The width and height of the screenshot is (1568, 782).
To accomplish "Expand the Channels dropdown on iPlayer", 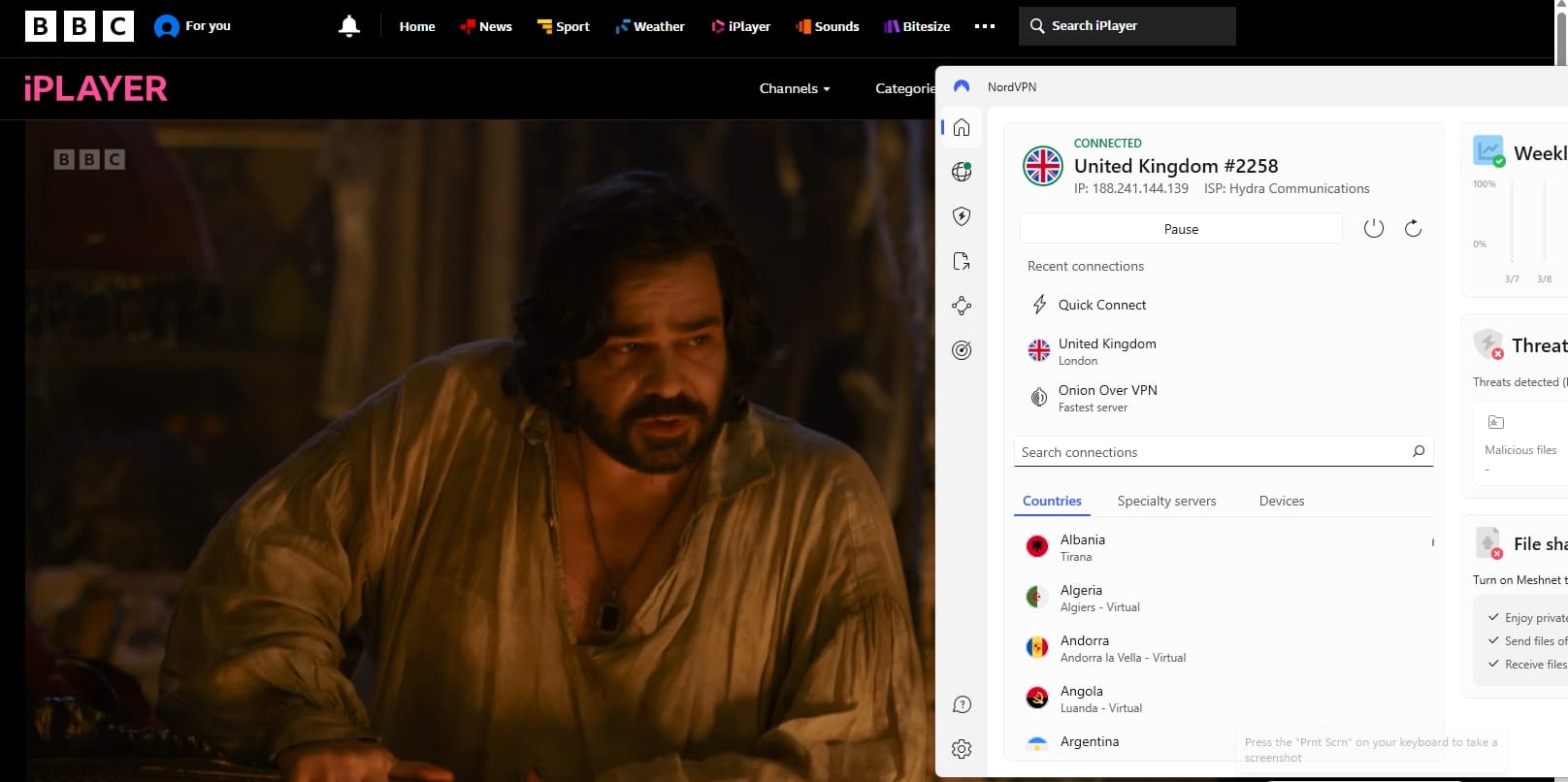I will [x=795, y=88].
